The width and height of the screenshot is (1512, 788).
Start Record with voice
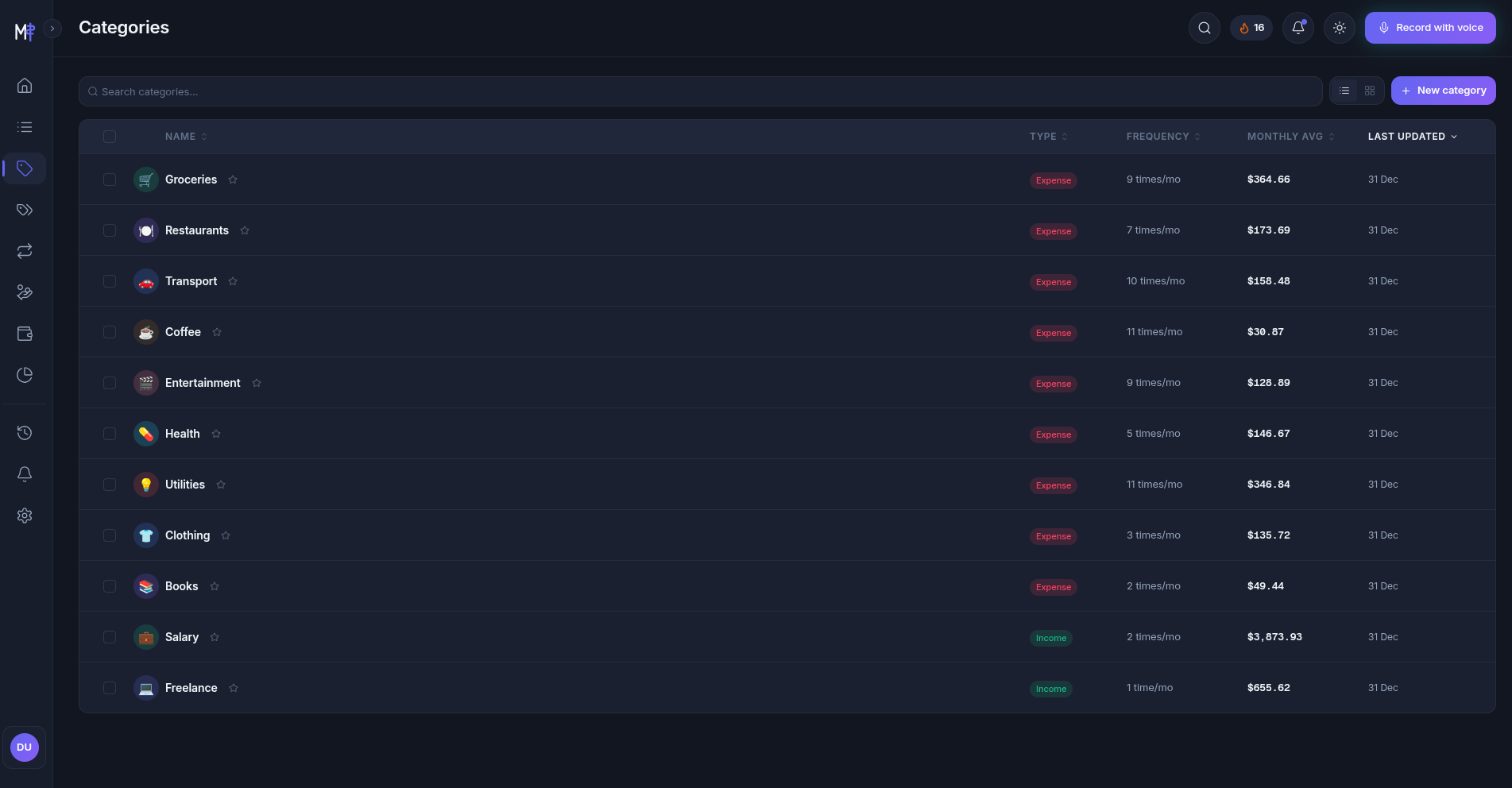point(1430,28)
